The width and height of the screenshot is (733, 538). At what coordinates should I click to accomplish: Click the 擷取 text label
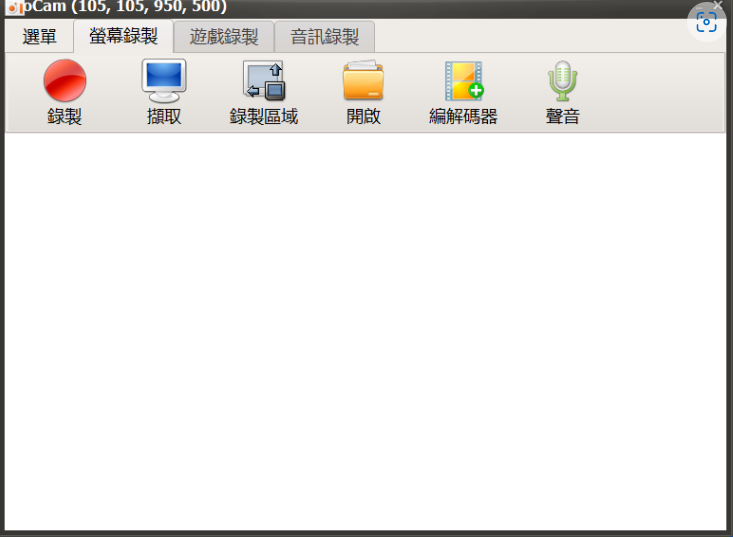tap(164, 116)
